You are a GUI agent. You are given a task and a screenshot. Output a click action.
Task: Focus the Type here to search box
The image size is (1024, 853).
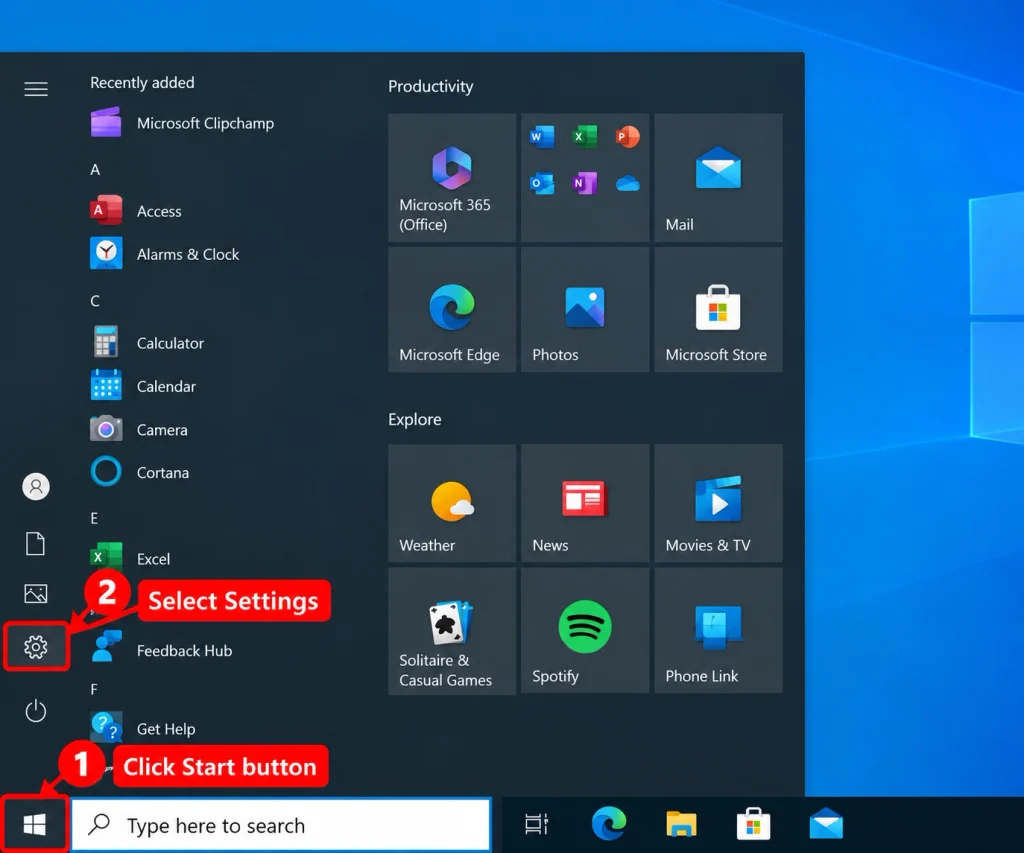click(281, 825)
